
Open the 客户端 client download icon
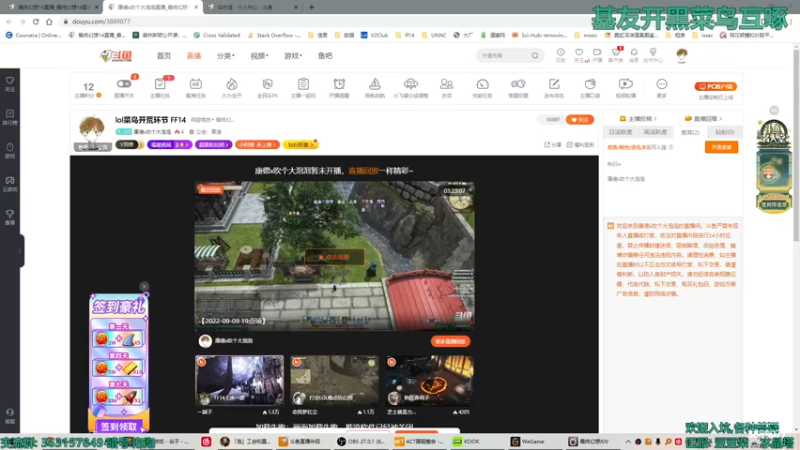coord(616,55)
